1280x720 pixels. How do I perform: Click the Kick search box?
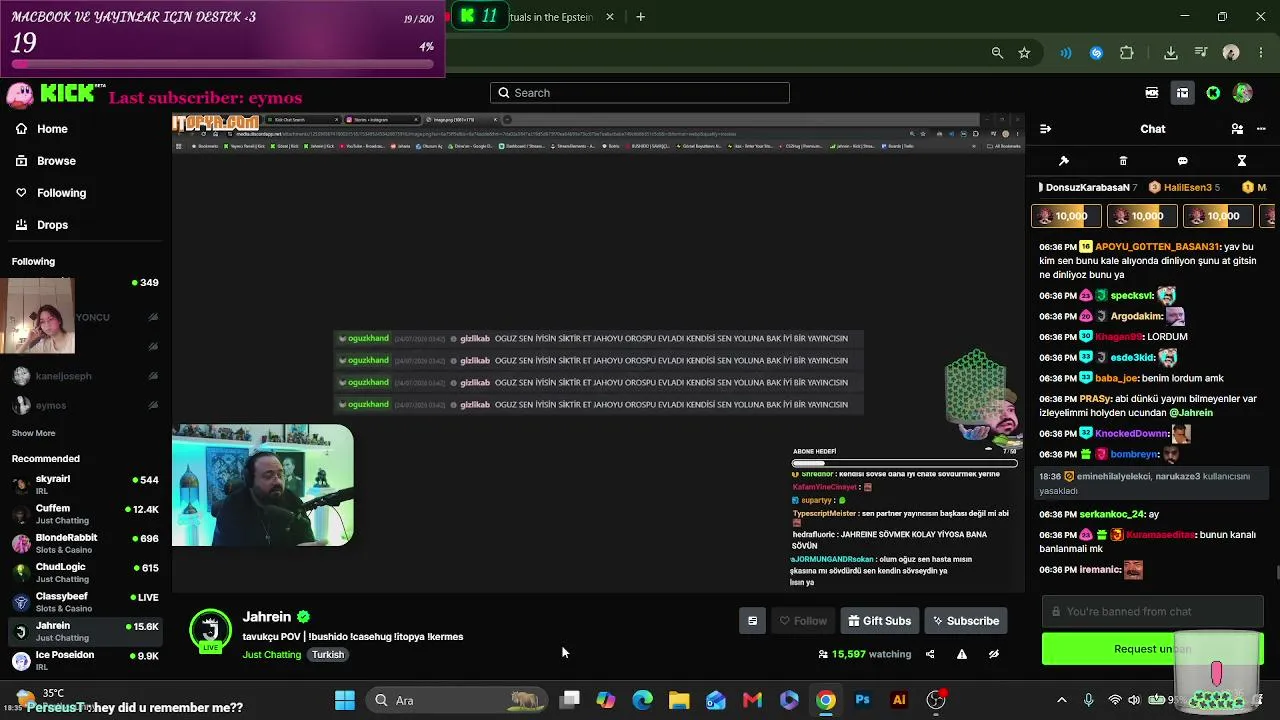click(640, 93)
